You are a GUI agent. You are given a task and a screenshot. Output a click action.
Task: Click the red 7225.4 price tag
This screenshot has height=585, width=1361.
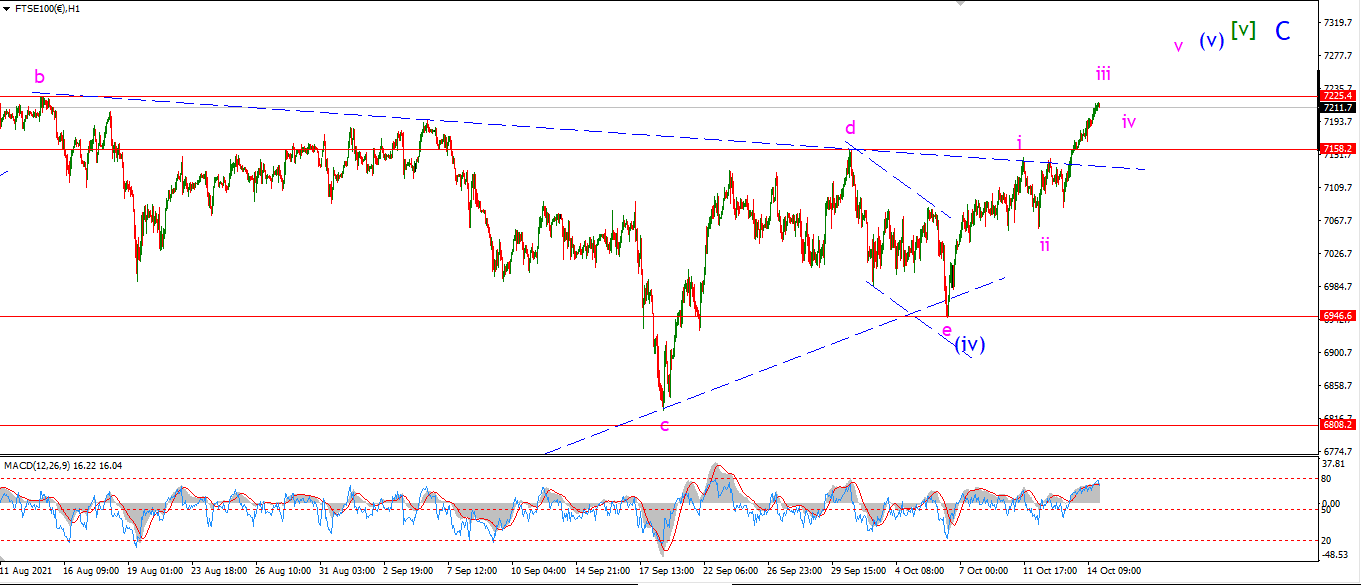pos(1338,97)
